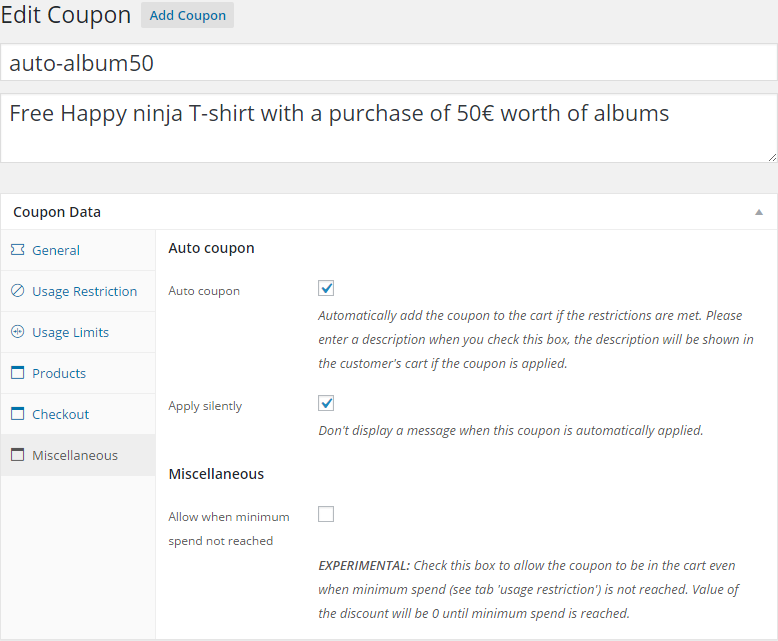Screen dimensions: 778x641
Task: Open the Usage Limits tab
Action: point(70,332)
